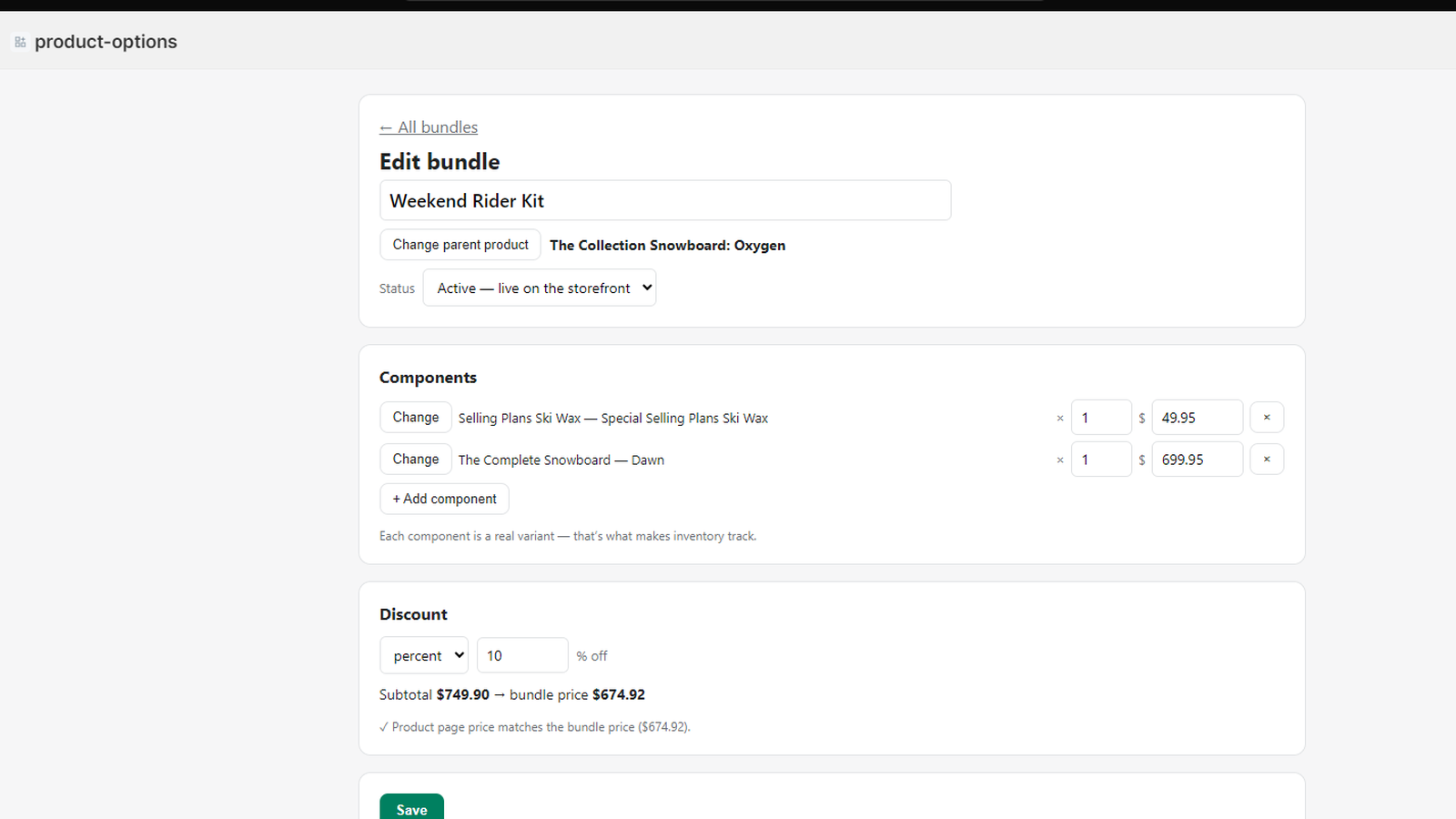Click the Ski Wax quantity field
Screen dimensions: 1456x819
point(1101,418)
